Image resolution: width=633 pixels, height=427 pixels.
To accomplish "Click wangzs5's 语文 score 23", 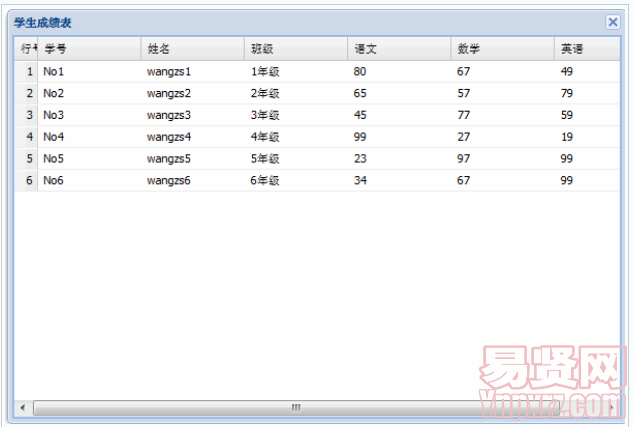I will click(x=360, y=159).
